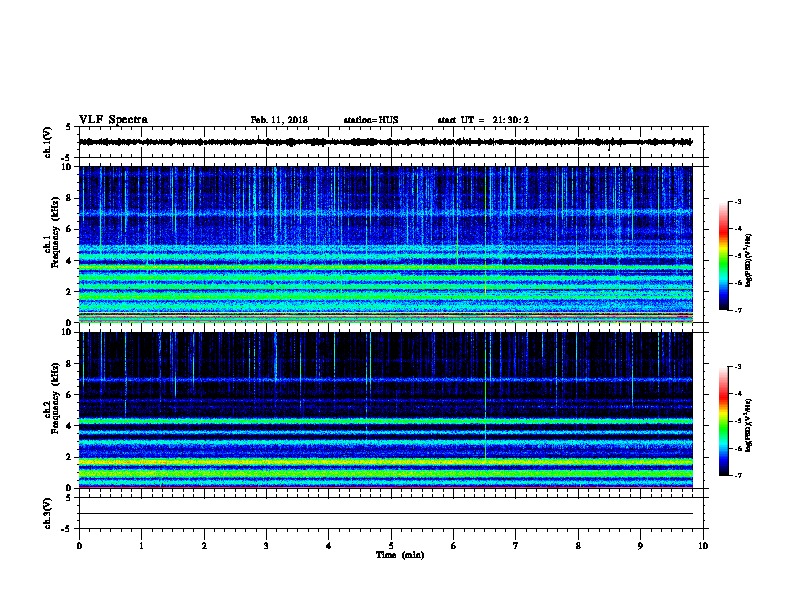Click the "8" kHz tick on ch.2 frequency axis
Image resolution: width=792 pixels, height=612 pixels.
point(69,364)
